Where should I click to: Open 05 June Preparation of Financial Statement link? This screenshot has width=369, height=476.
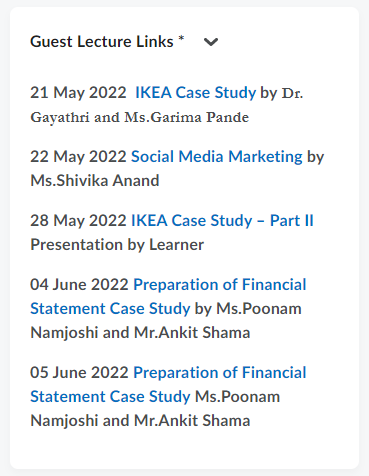[168, 384]
